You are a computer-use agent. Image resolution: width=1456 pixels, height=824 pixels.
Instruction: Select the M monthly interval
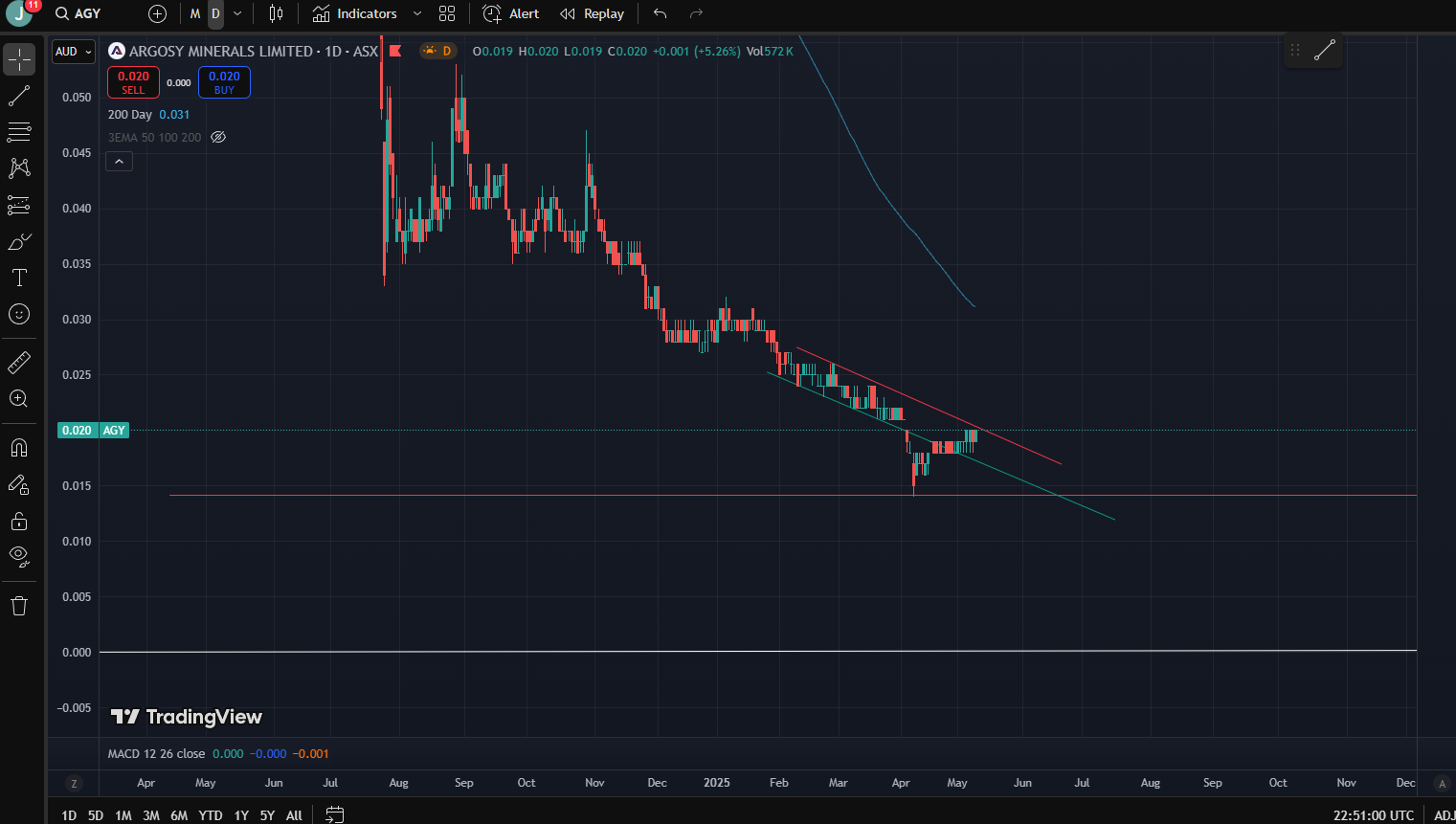click(195, 13)
